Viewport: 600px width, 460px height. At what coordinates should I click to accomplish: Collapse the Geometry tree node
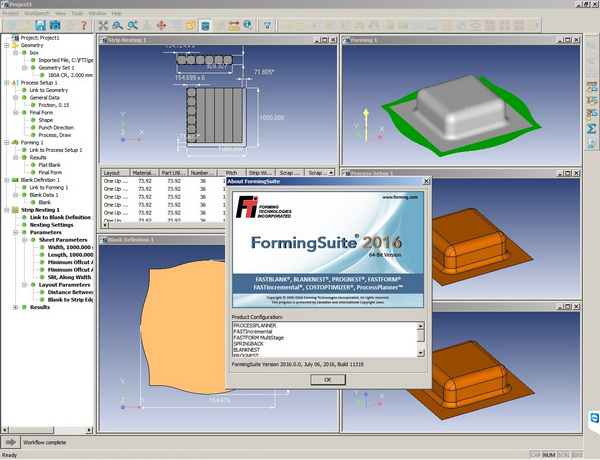[7, 45]
